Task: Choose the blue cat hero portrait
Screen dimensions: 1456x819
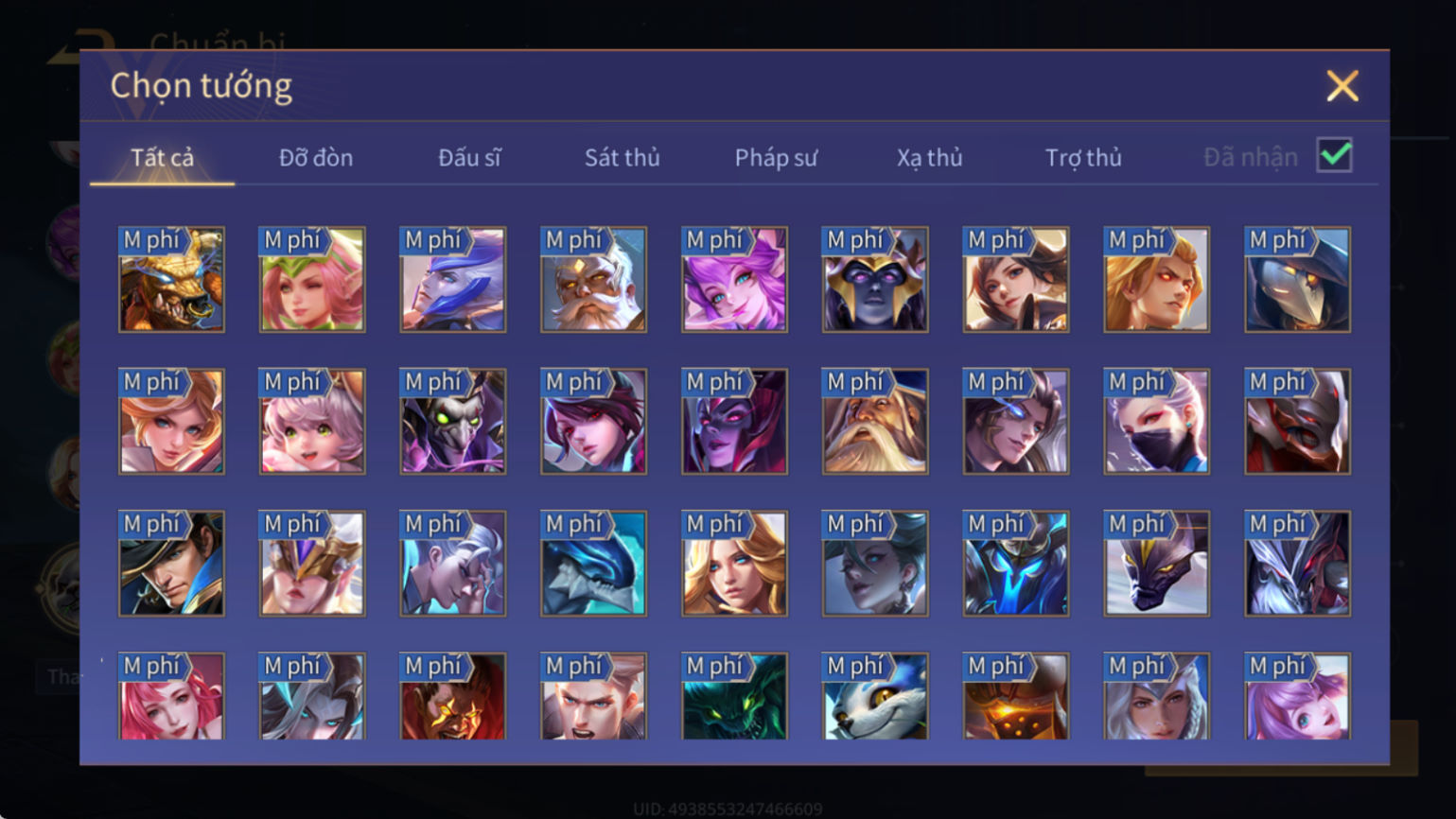Action: click(875, 696)
